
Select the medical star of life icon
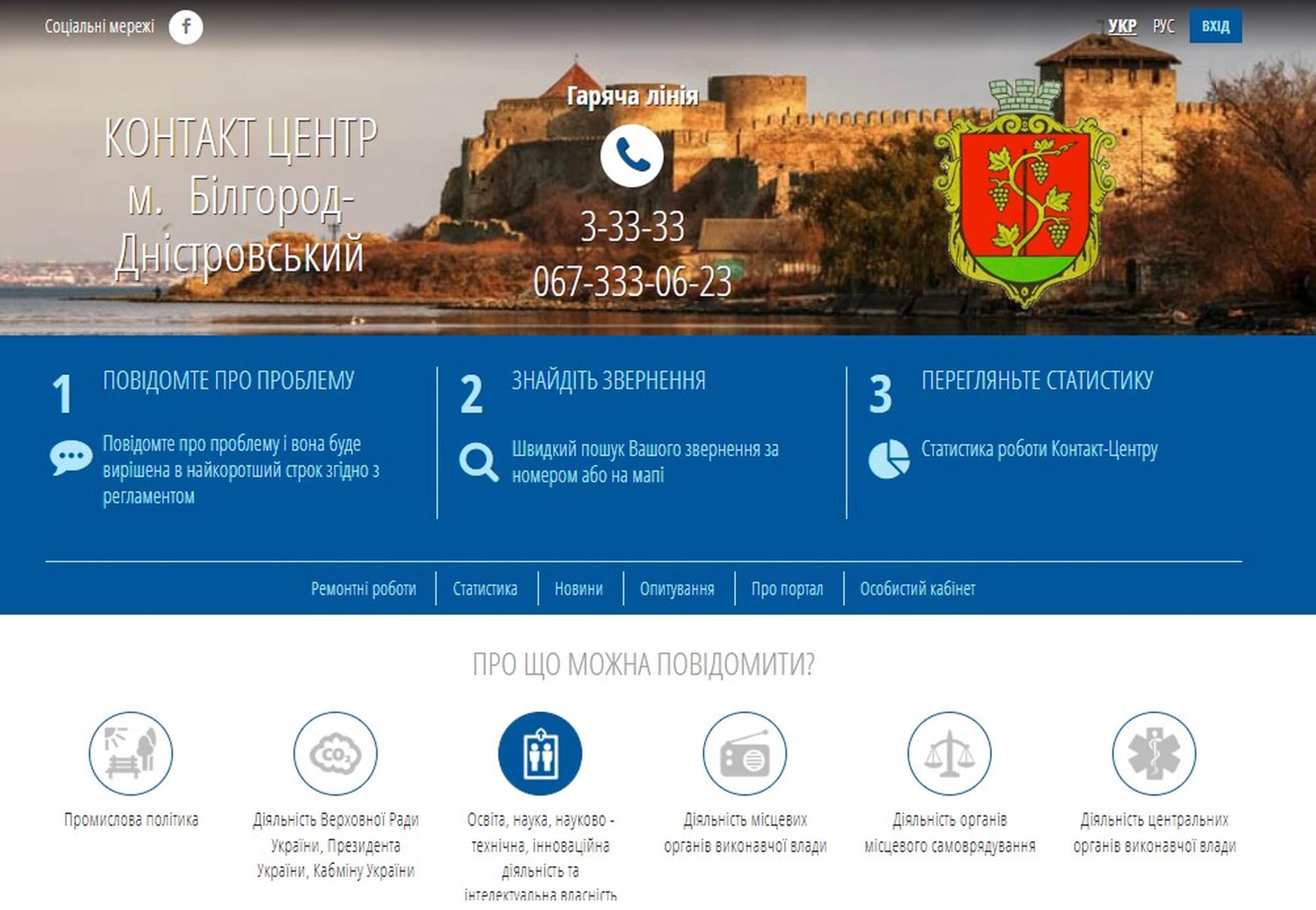coord(1154,753)
